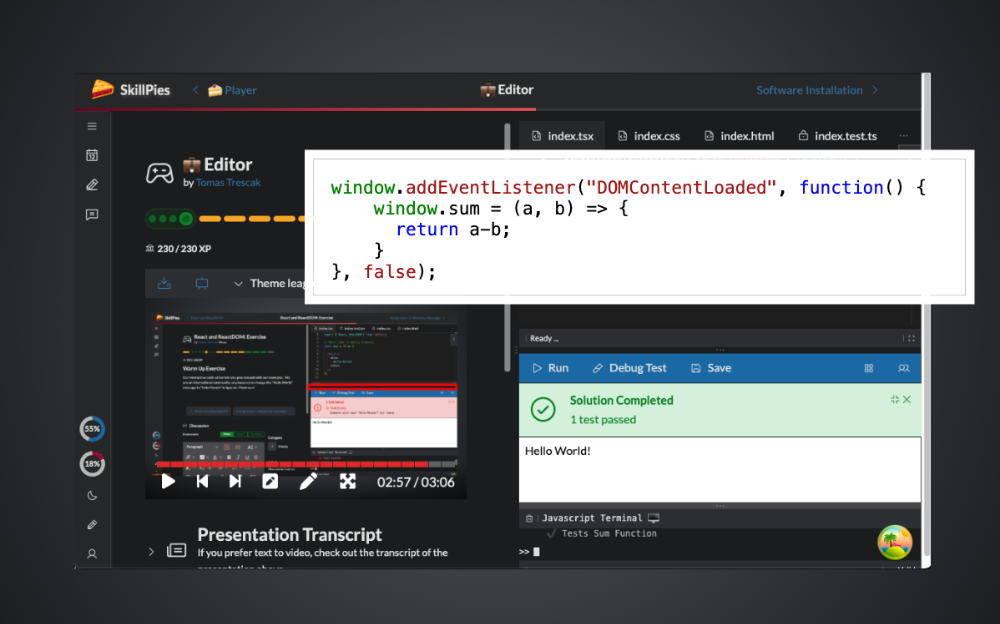Toggle video fullscreen mode

pos(347,482)
